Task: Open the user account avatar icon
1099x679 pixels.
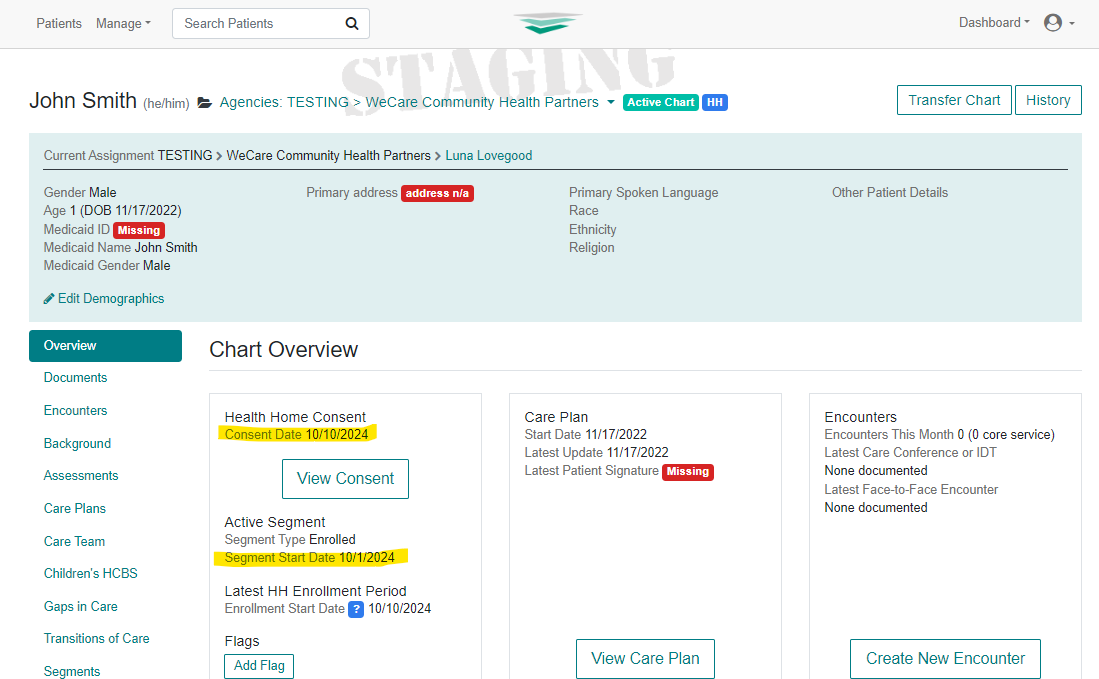Action: point(1053,23)
